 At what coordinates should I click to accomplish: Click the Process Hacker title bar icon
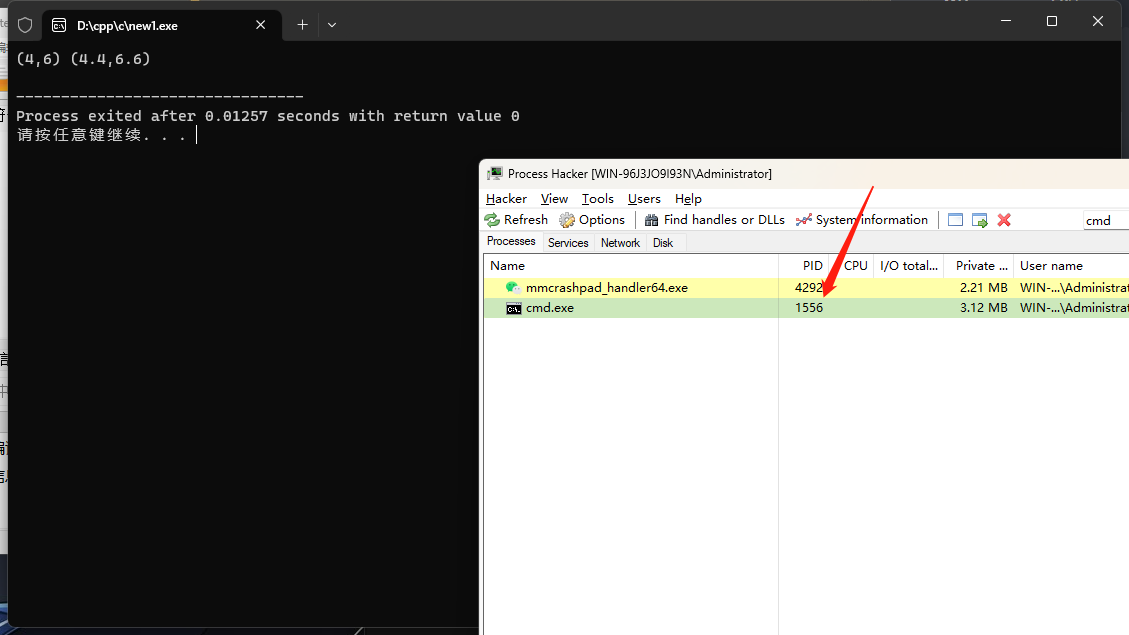tap(495, 174)
